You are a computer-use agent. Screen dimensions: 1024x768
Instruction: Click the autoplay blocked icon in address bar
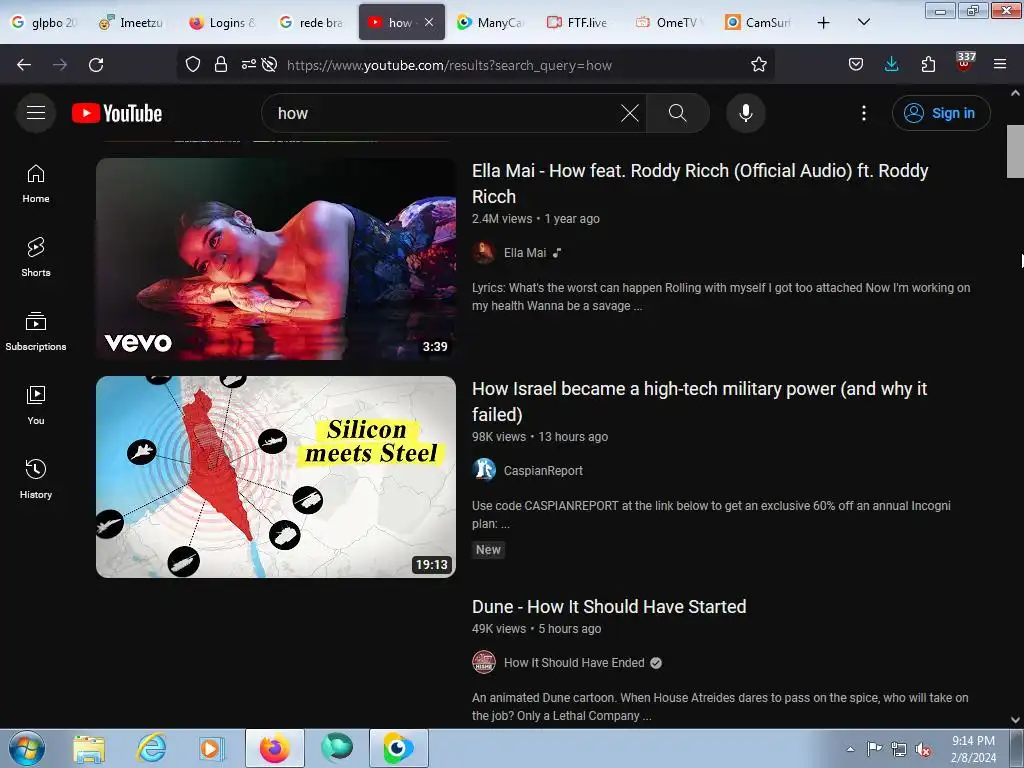click(x=269, y=65)
